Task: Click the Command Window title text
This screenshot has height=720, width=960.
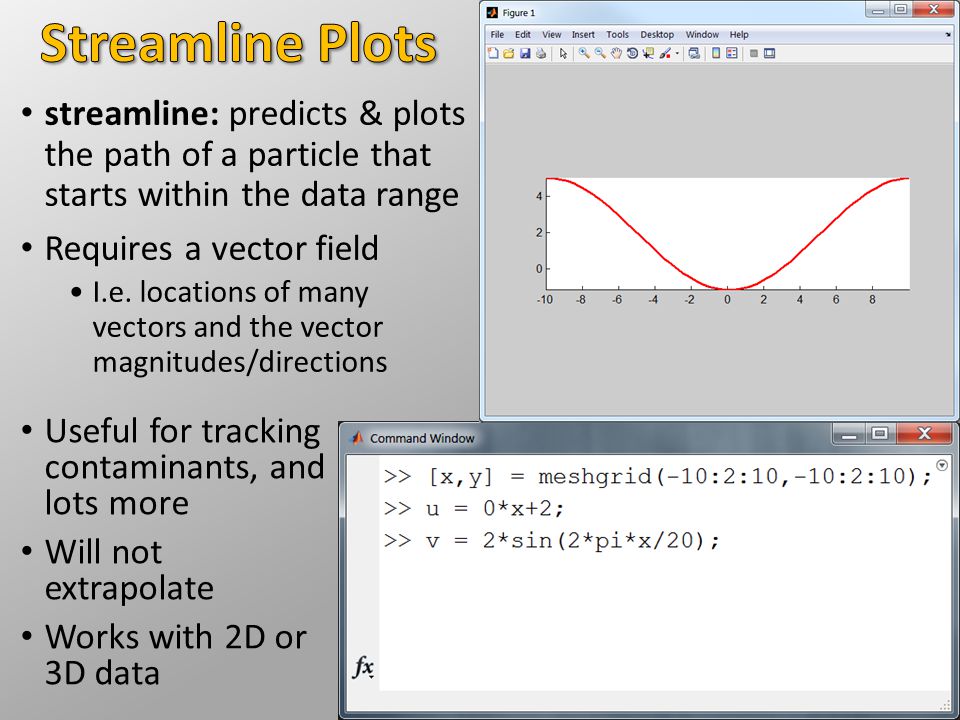Action: 422,438
